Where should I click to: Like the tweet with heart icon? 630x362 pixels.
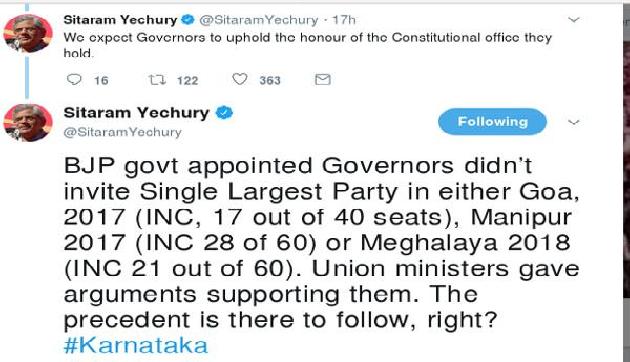240,79
